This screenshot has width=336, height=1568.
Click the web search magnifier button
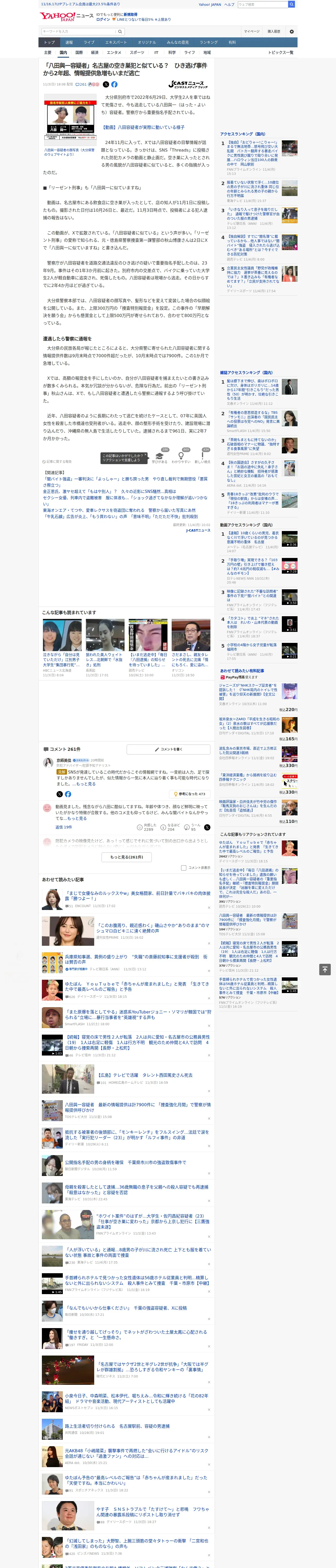(x=292, y=4)
